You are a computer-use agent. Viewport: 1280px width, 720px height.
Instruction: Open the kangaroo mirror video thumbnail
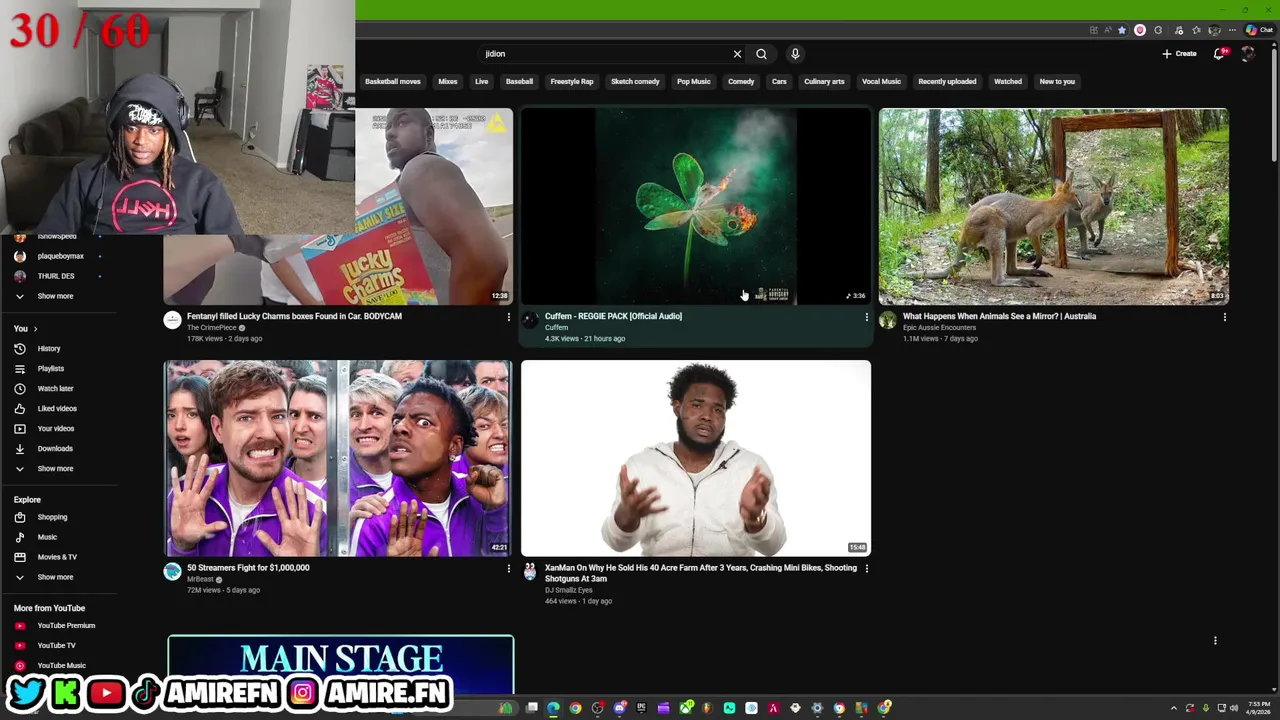(x=1053, y=206)
